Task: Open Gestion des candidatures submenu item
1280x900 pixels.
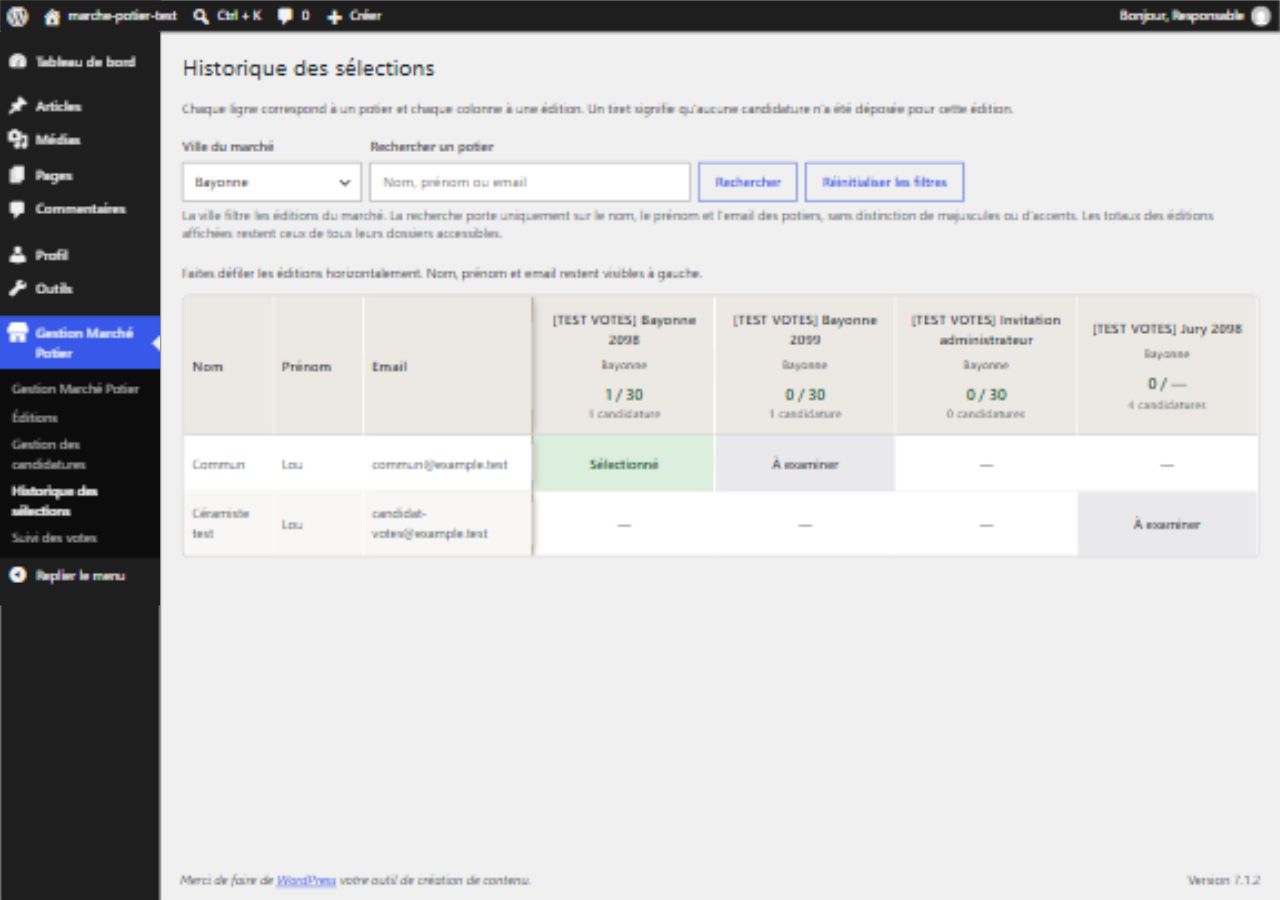Action: pos(49,454)
